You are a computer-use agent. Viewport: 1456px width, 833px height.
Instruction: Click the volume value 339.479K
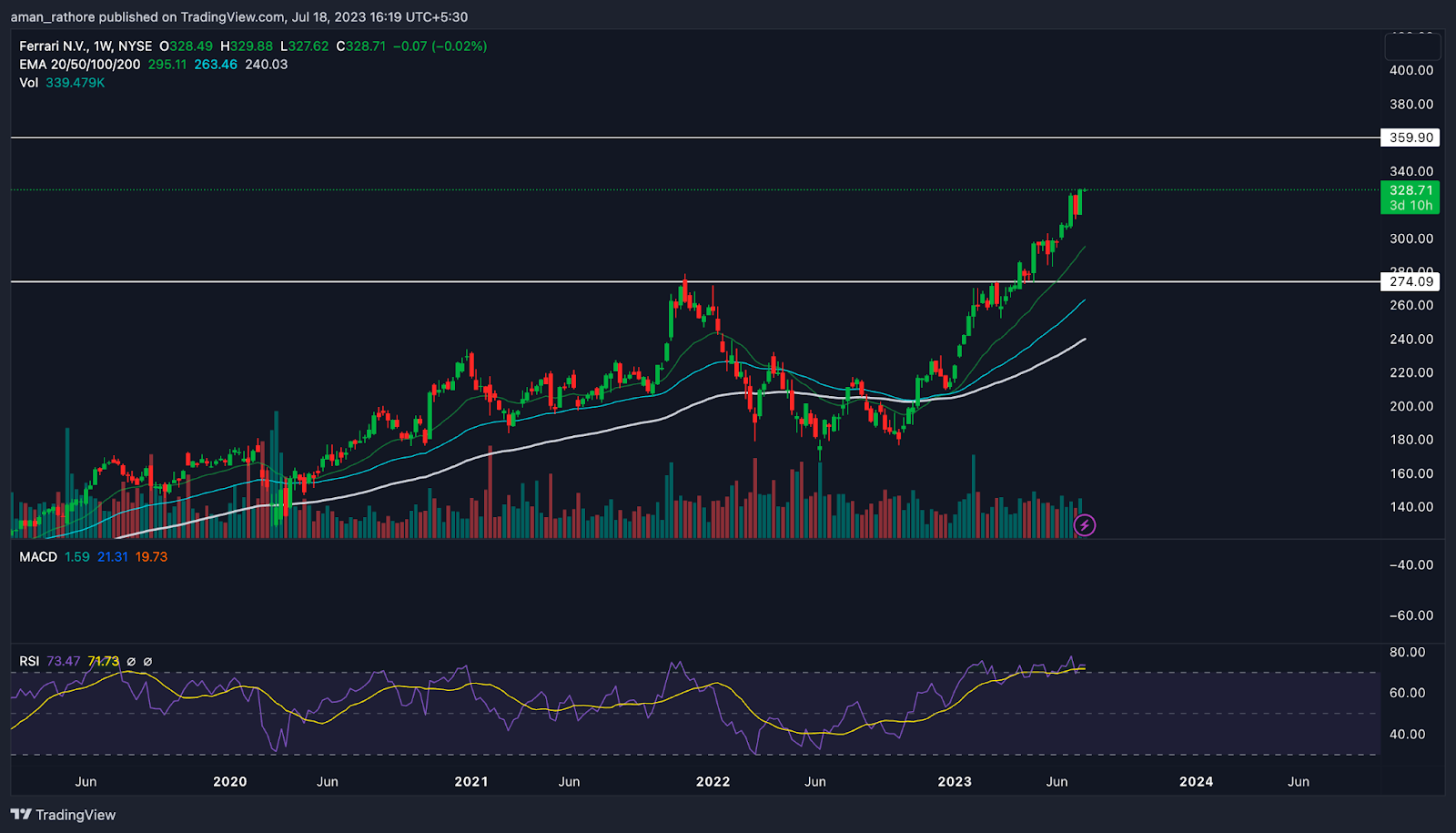pyautogui.click(x=76, y=82)
